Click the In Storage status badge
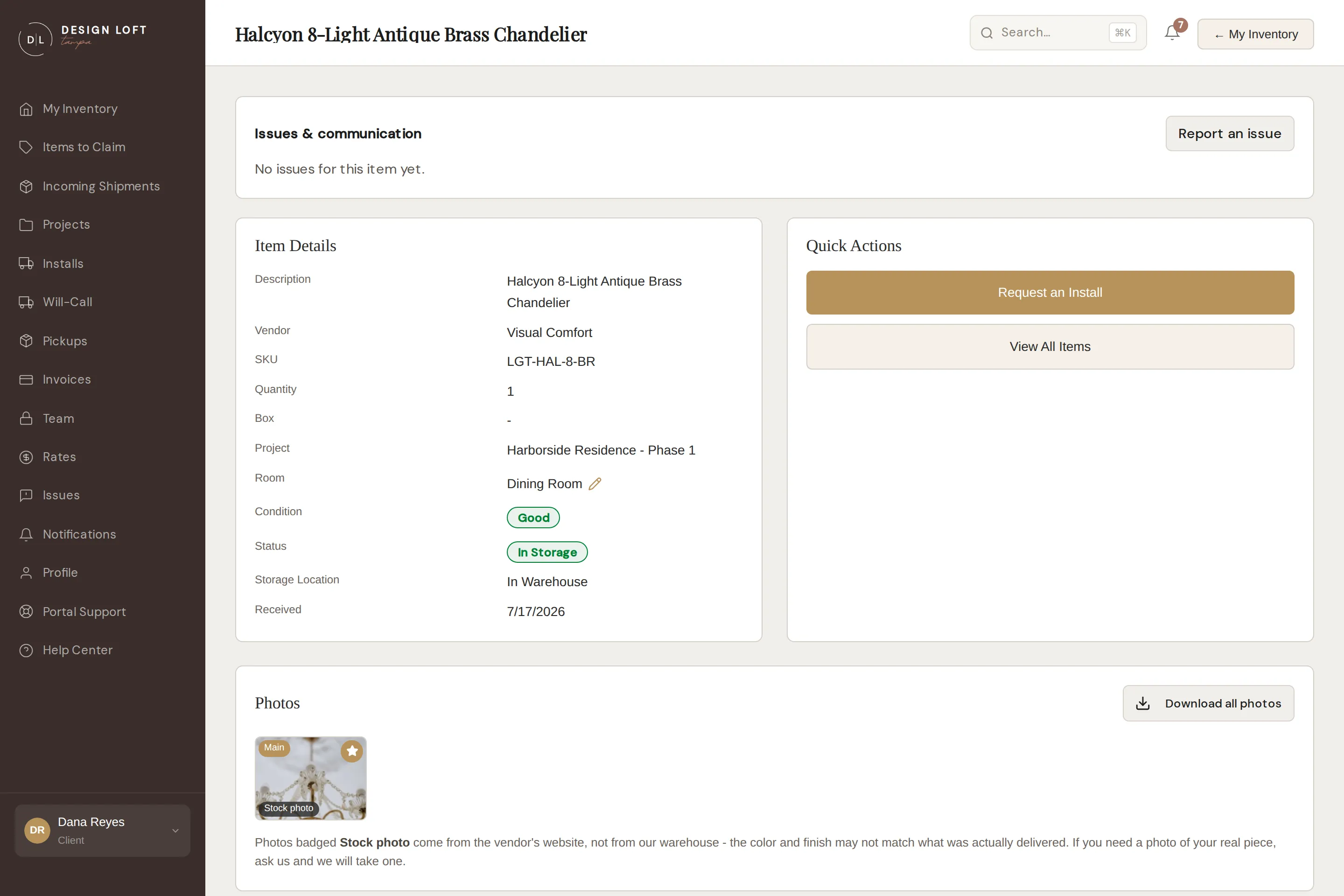The width and height of the screenshot is (1344, 896). point(547,552)
